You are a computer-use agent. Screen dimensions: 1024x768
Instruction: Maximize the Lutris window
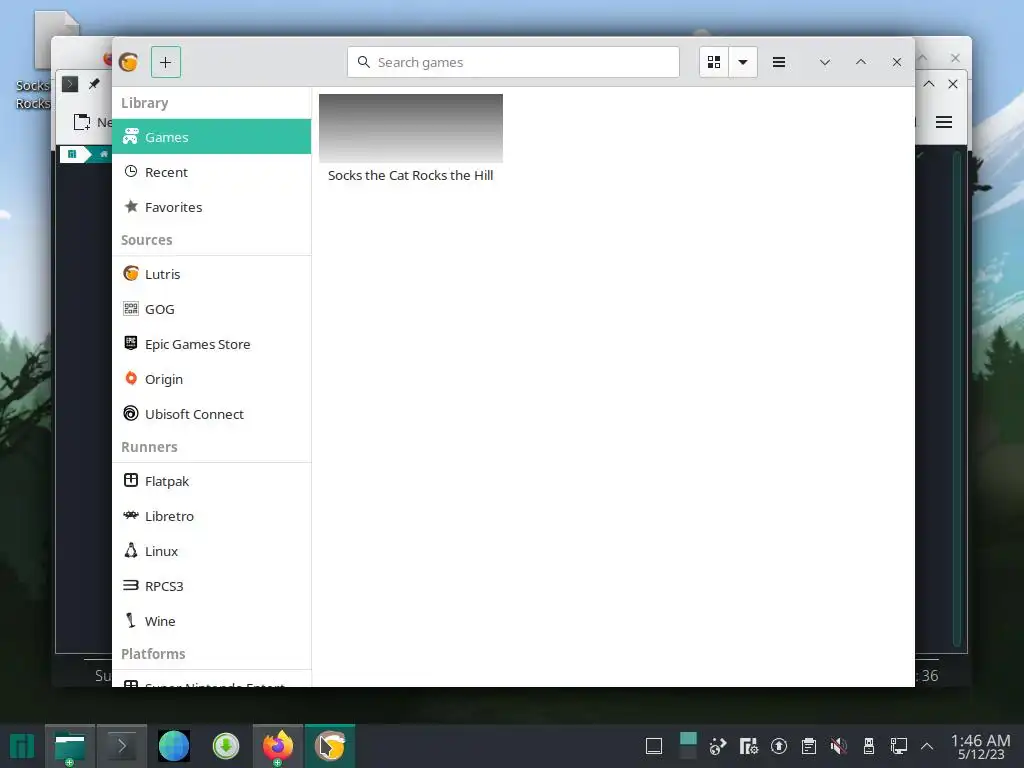tap(861, 62)
